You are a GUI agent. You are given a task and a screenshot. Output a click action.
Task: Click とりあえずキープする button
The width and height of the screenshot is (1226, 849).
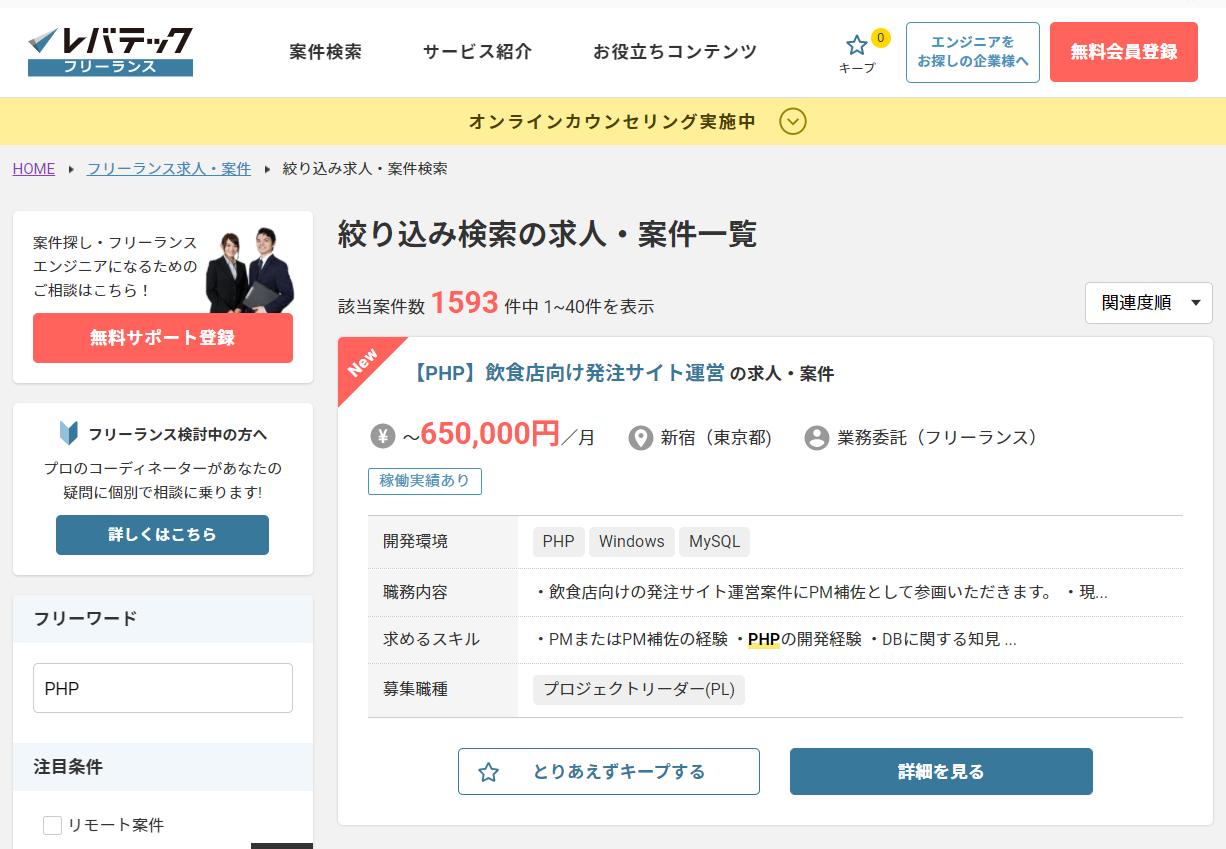(608, 771)
